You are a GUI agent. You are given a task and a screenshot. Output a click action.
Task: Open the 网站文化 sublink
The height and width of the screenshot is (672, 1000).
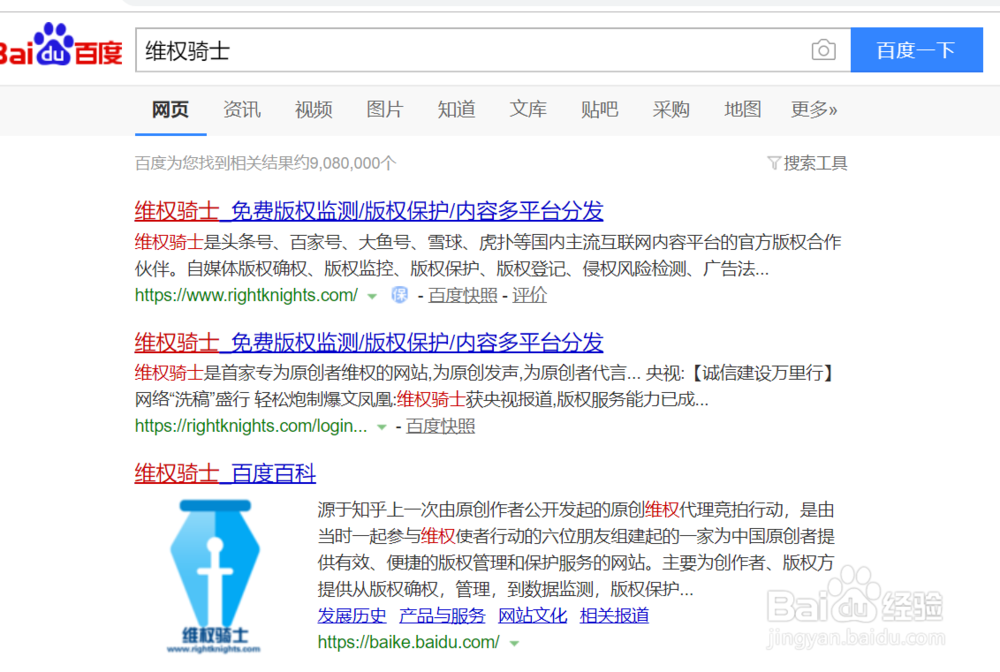pyautogui.click(x=532, y=616)
